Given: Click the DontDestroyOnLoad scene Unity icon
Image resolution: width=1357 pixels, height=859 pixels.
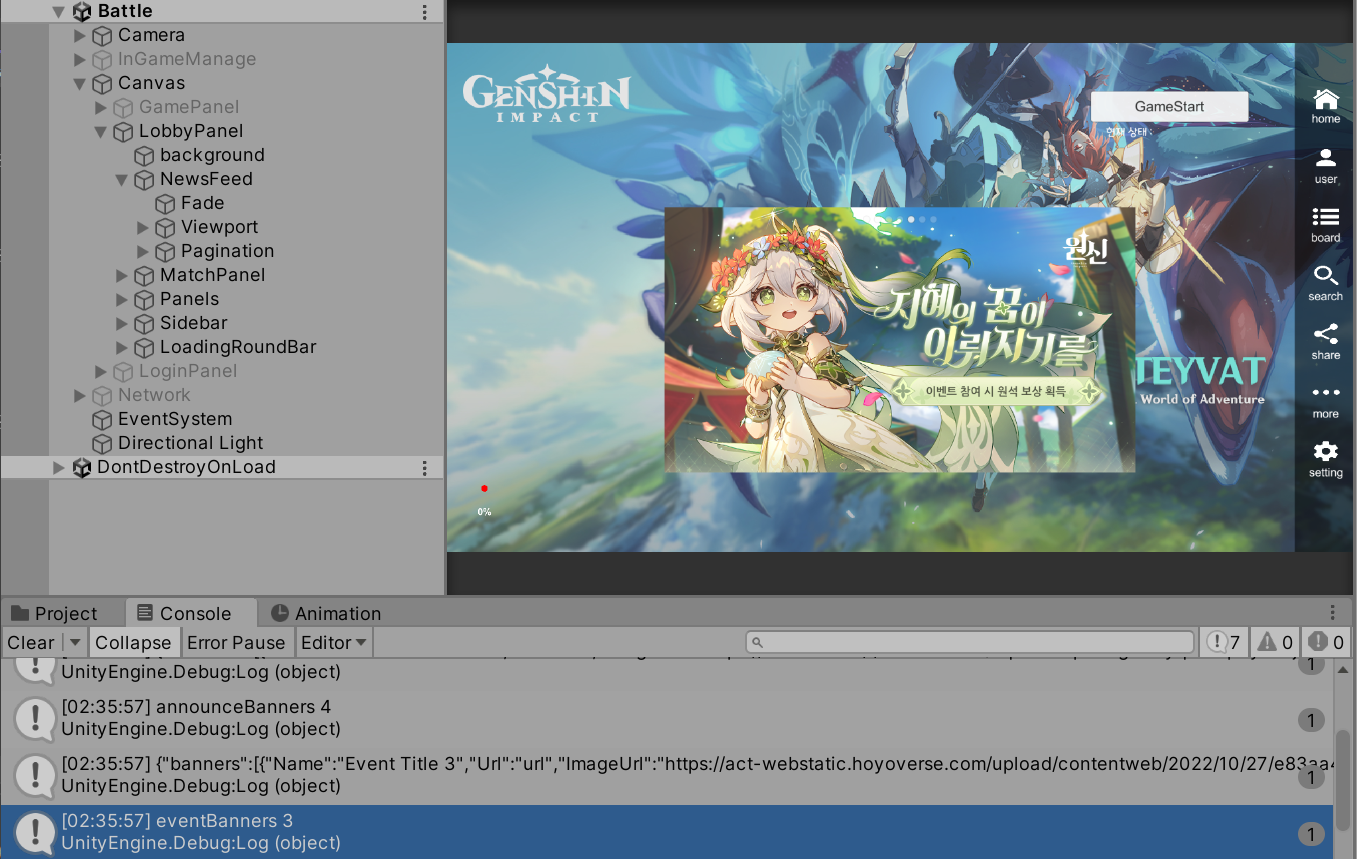Looking at the screenshot, I should (x=82, y=468).
